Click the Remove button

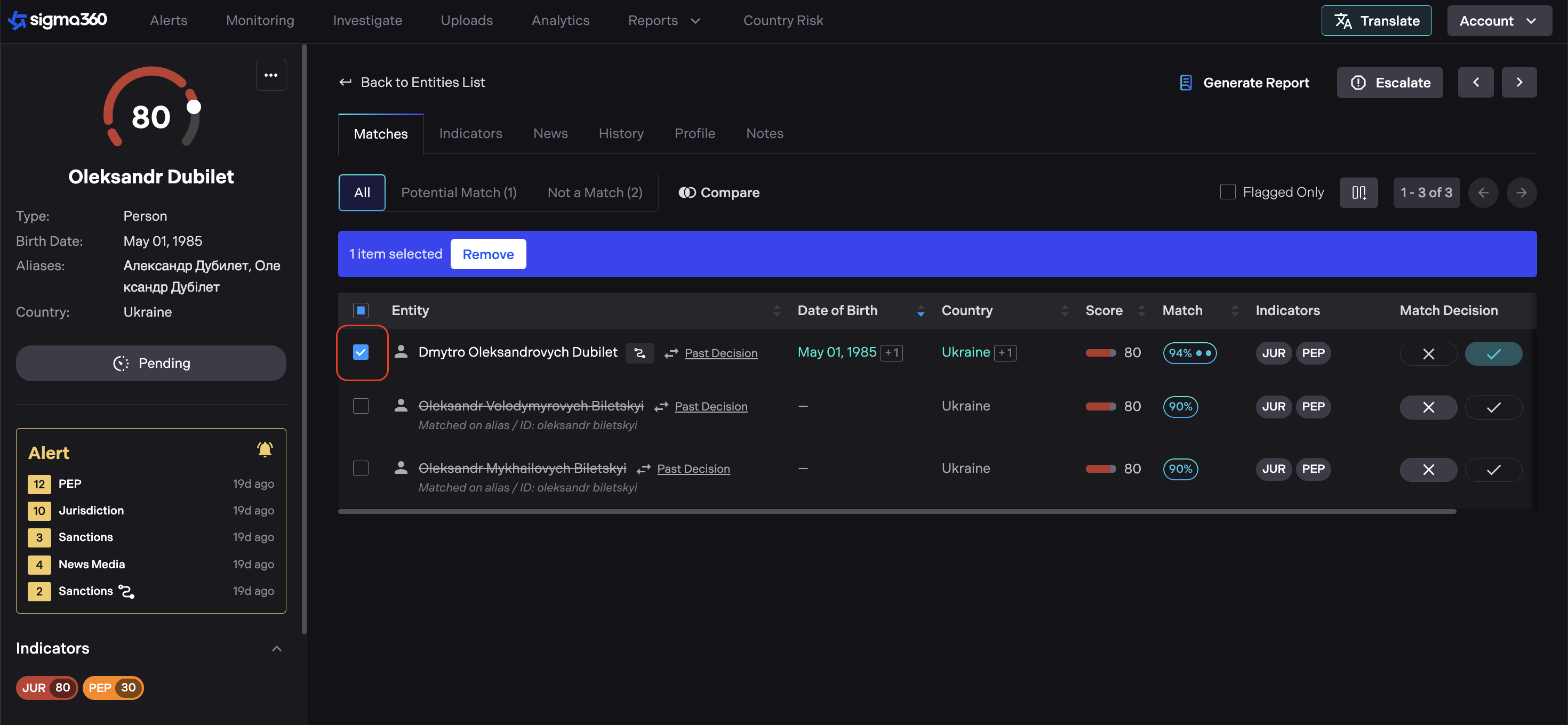tap(487, 254)
